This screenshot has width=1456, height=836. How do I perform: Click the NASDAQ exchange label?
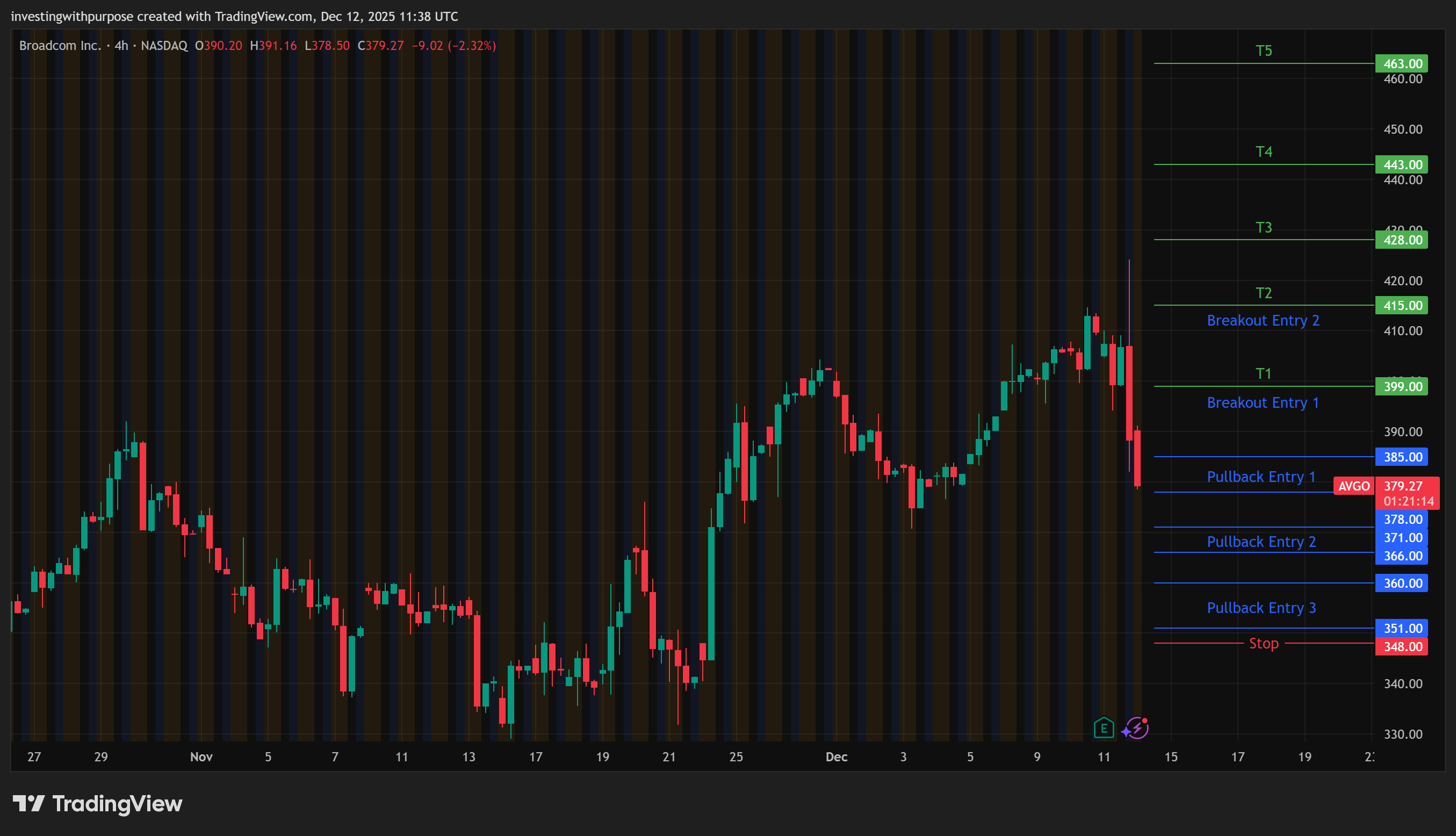(164, 45)
